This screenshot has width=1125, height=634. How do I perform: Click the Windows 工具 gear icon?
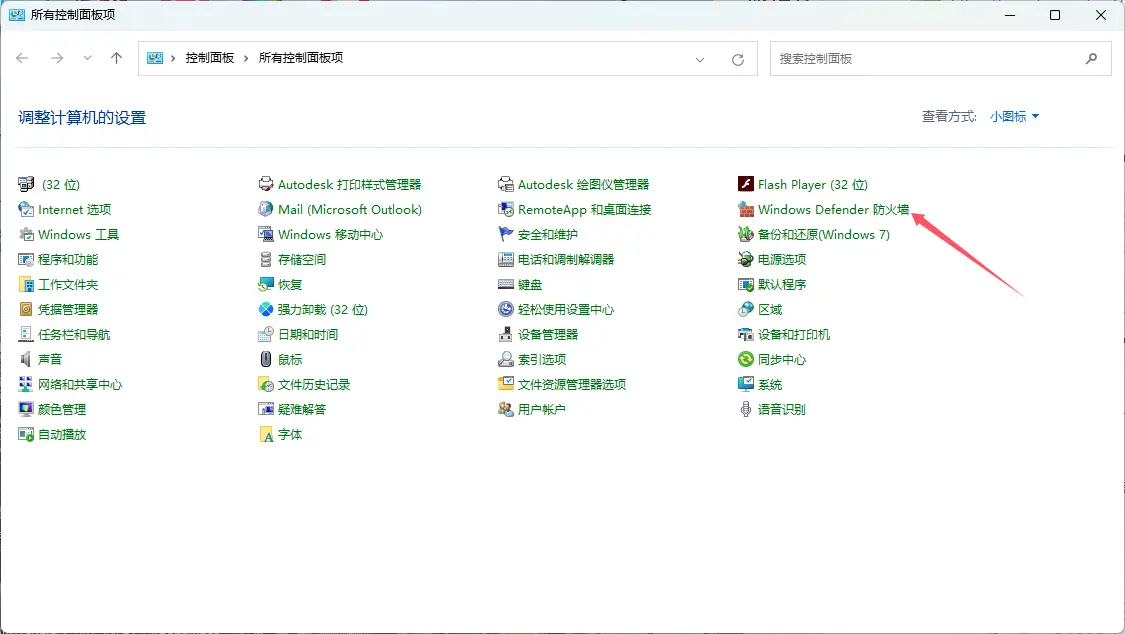(26, 235)
